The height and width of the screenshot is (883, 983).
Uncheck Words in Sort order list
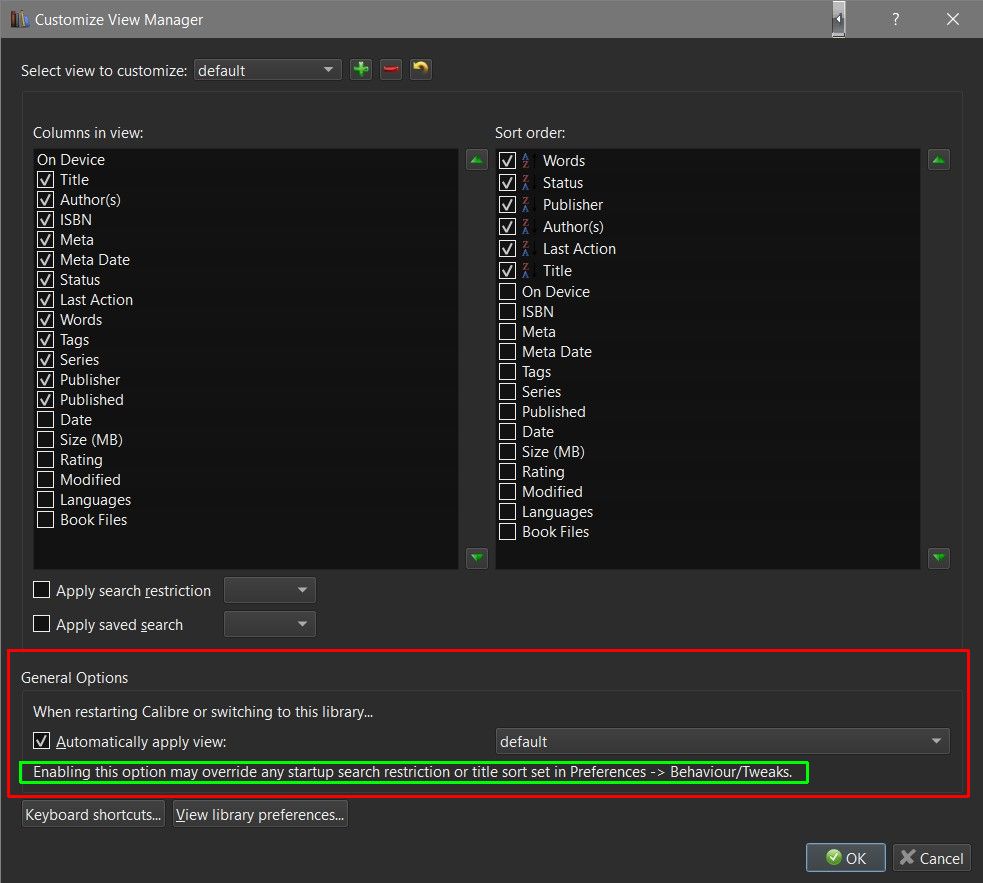point(507,161)
